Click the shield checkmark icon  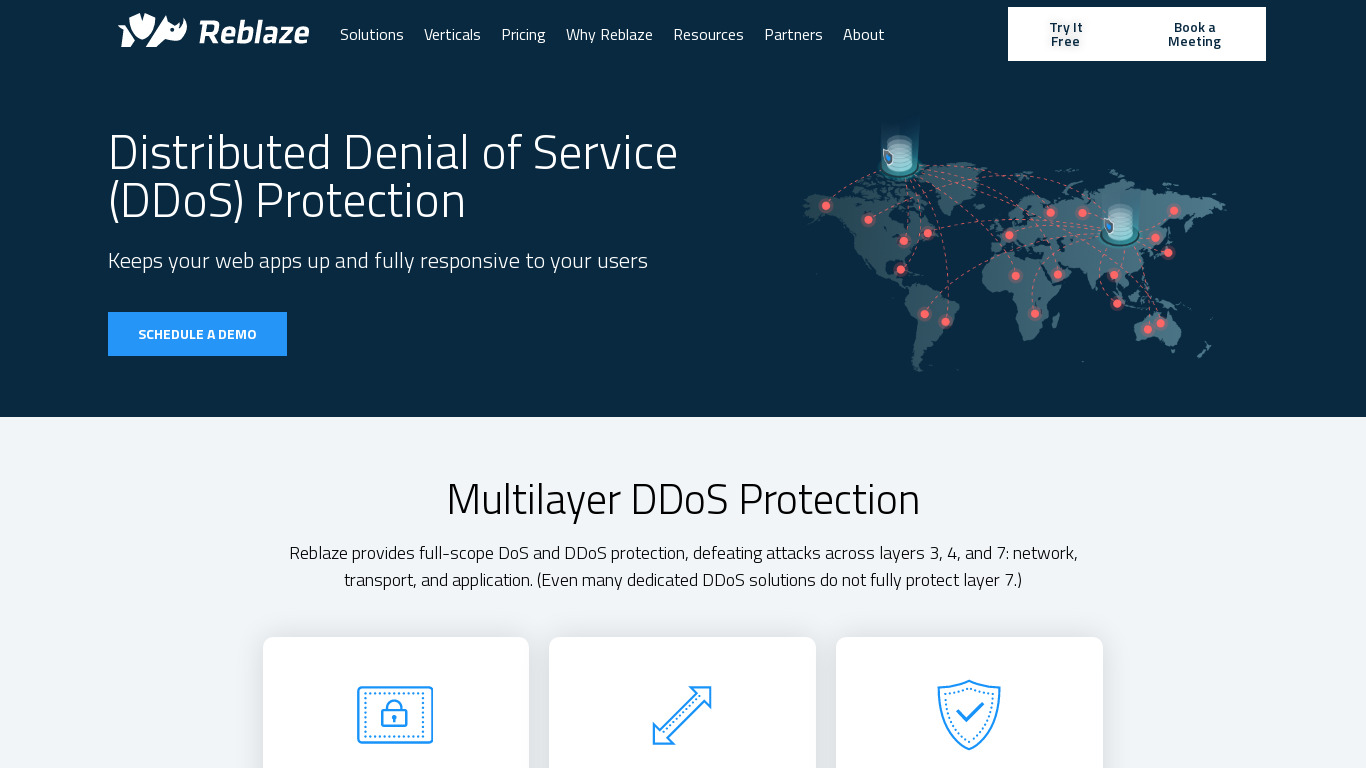point(969,714)
